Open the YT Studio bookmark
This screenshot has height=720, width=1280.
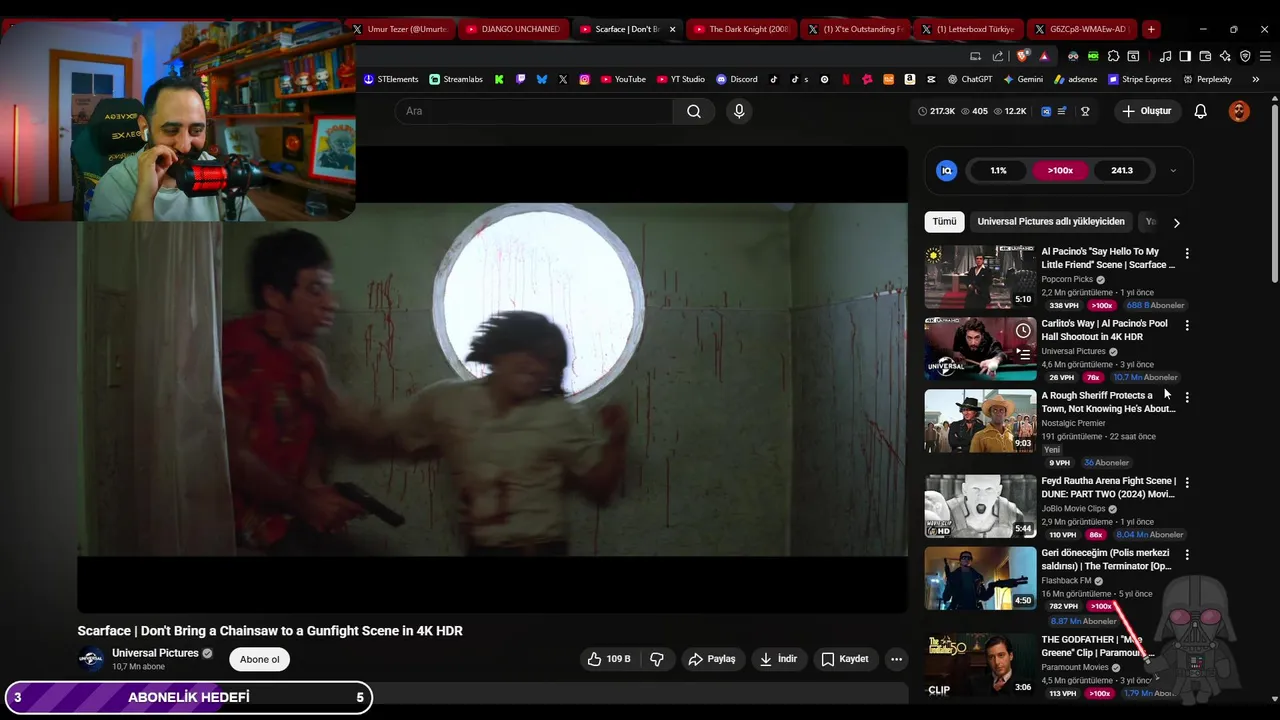681,79
